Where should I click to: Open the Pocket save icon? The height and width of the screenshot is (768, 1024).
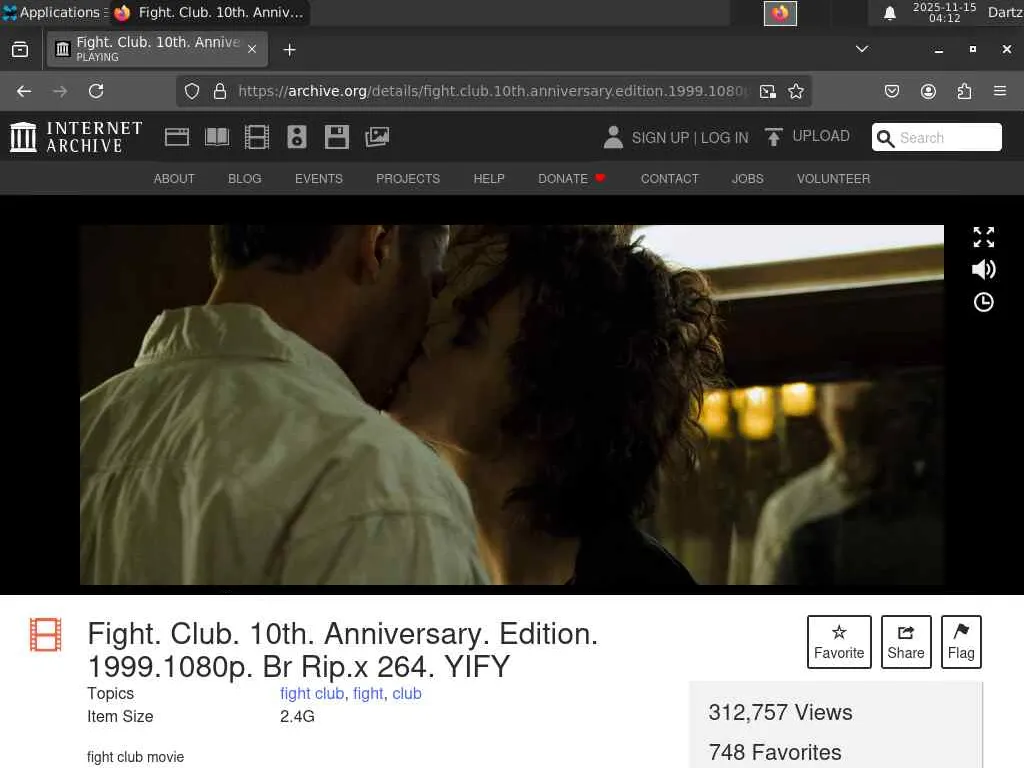coord(891,91)
